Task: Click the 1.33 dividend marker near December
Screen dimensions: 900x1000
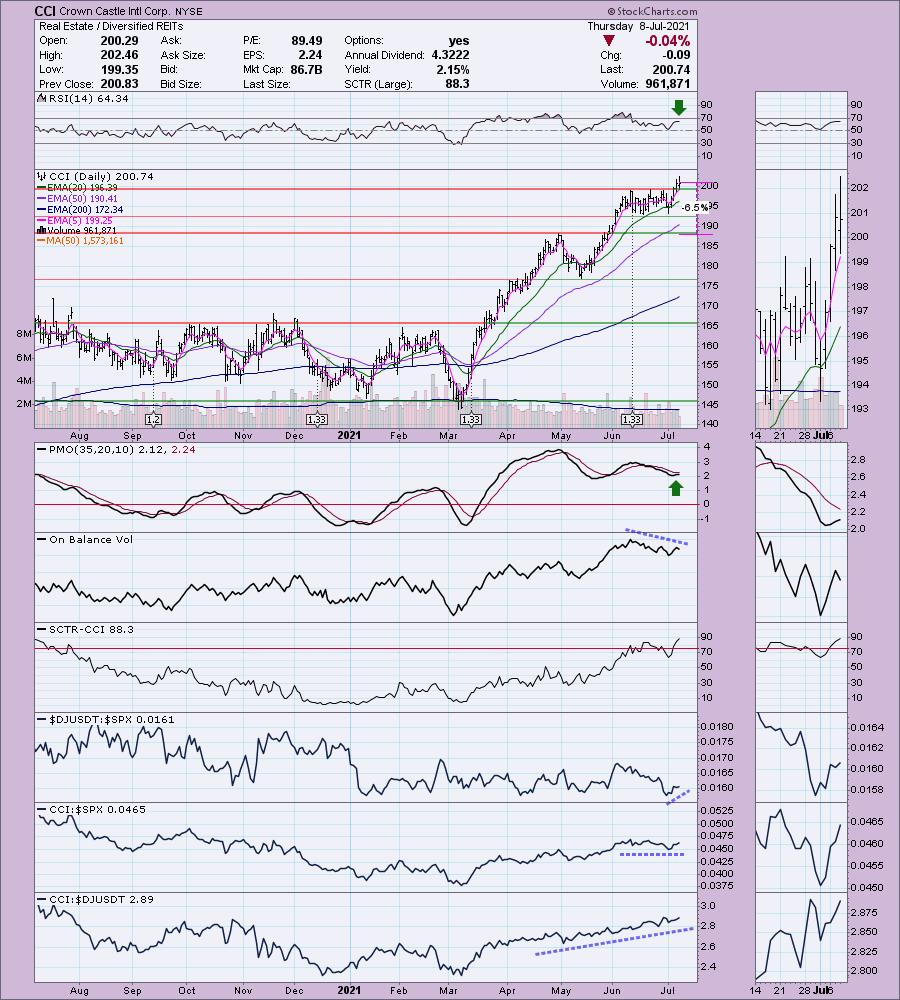Action: pyautogui.click(x=317, y=420)
